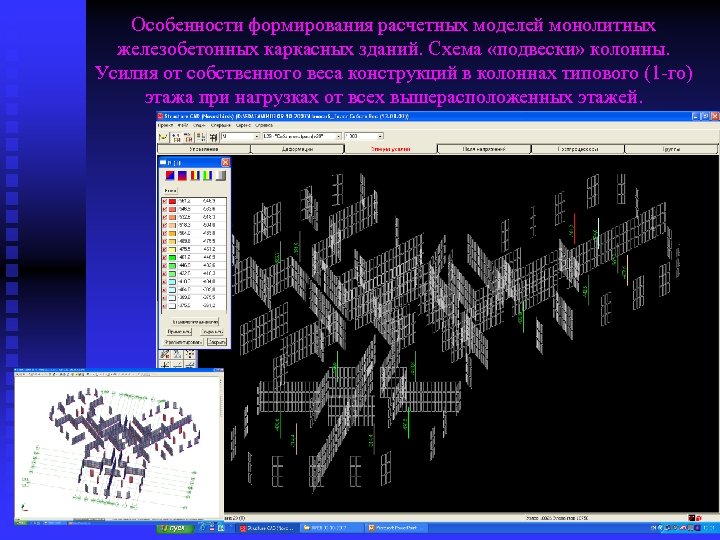The image size is (720, 540).
Task: Click the Windows Start (пуск) button
Action: click(x=175, y=529)
